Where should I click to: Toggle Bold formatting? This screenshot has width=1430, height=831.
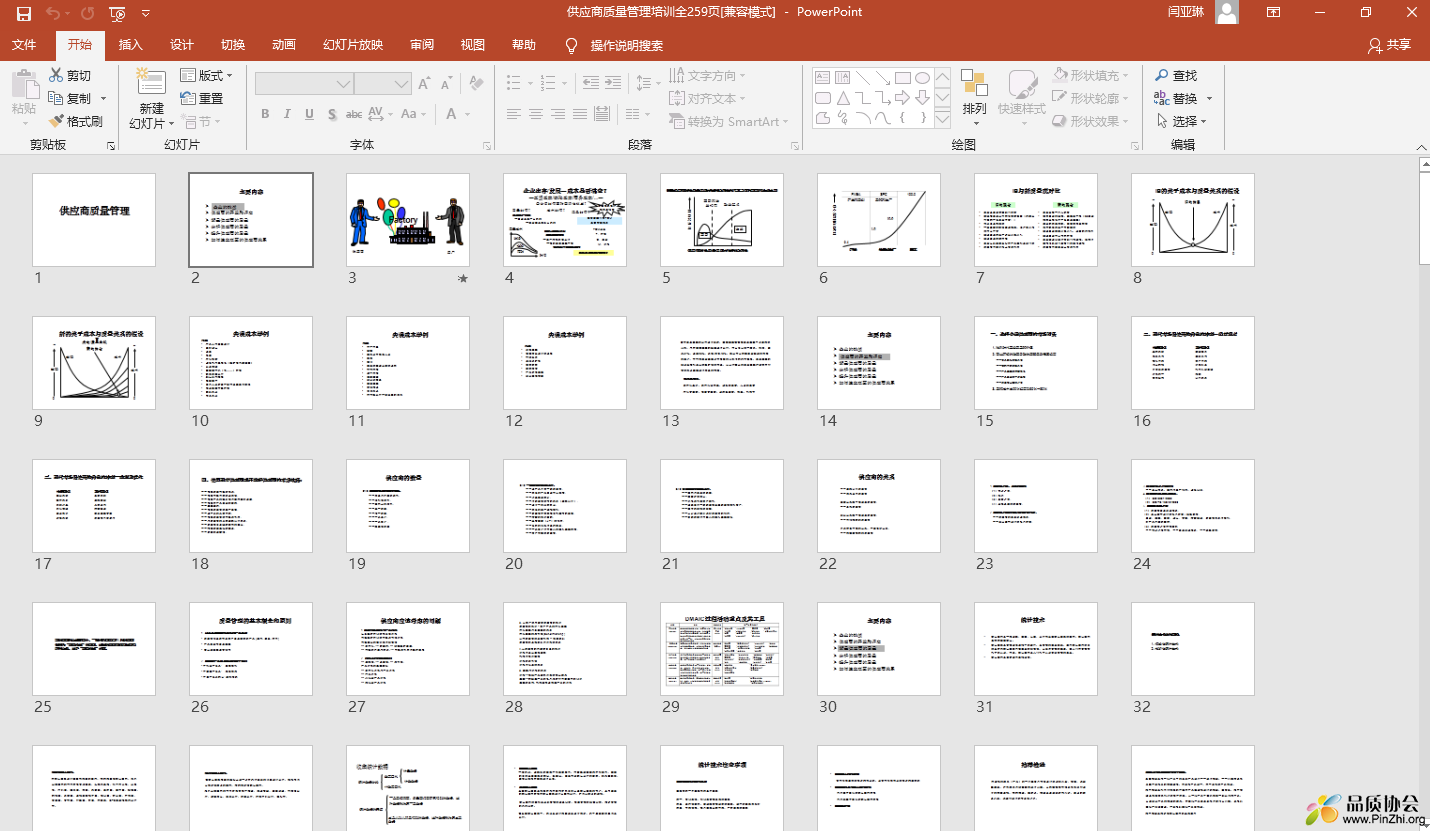coord(265,114)
